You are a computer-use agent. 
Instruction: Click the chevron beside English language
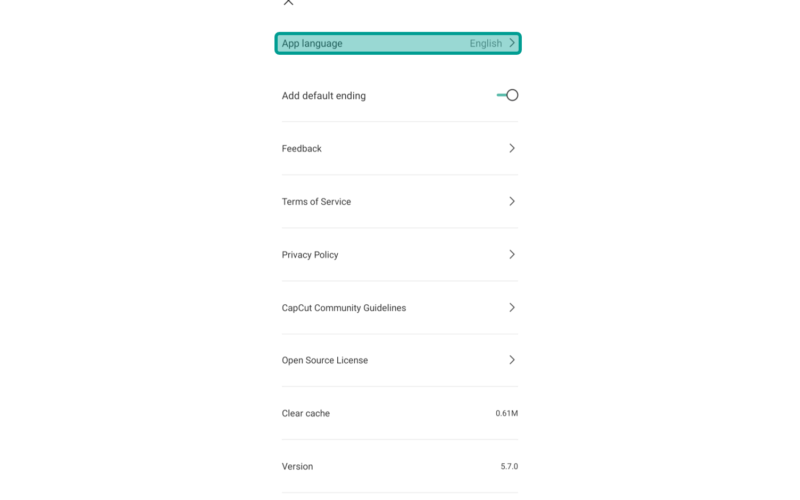[512, 43]
